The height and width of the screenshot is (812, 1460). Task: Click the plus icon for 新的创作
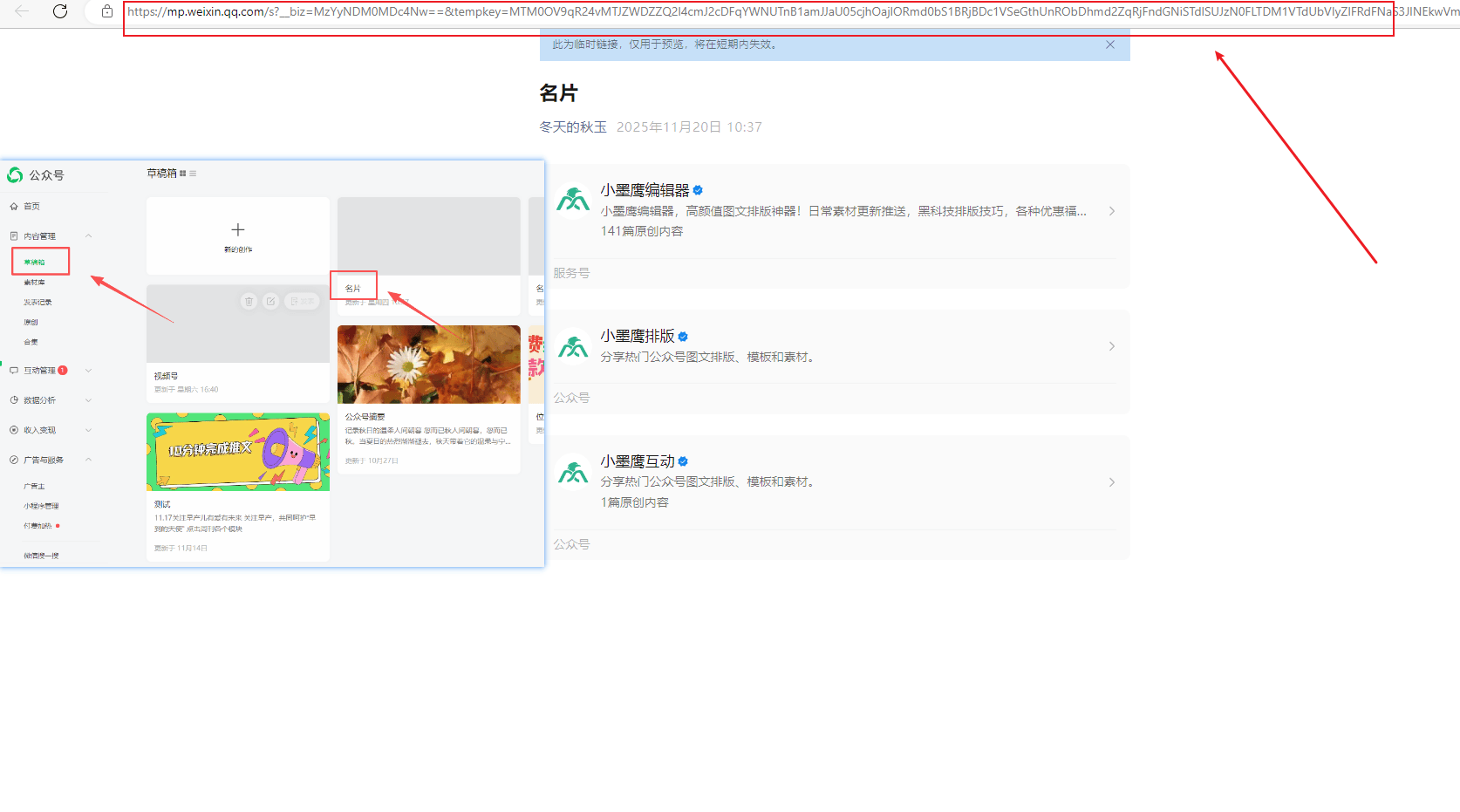point(237,229)
